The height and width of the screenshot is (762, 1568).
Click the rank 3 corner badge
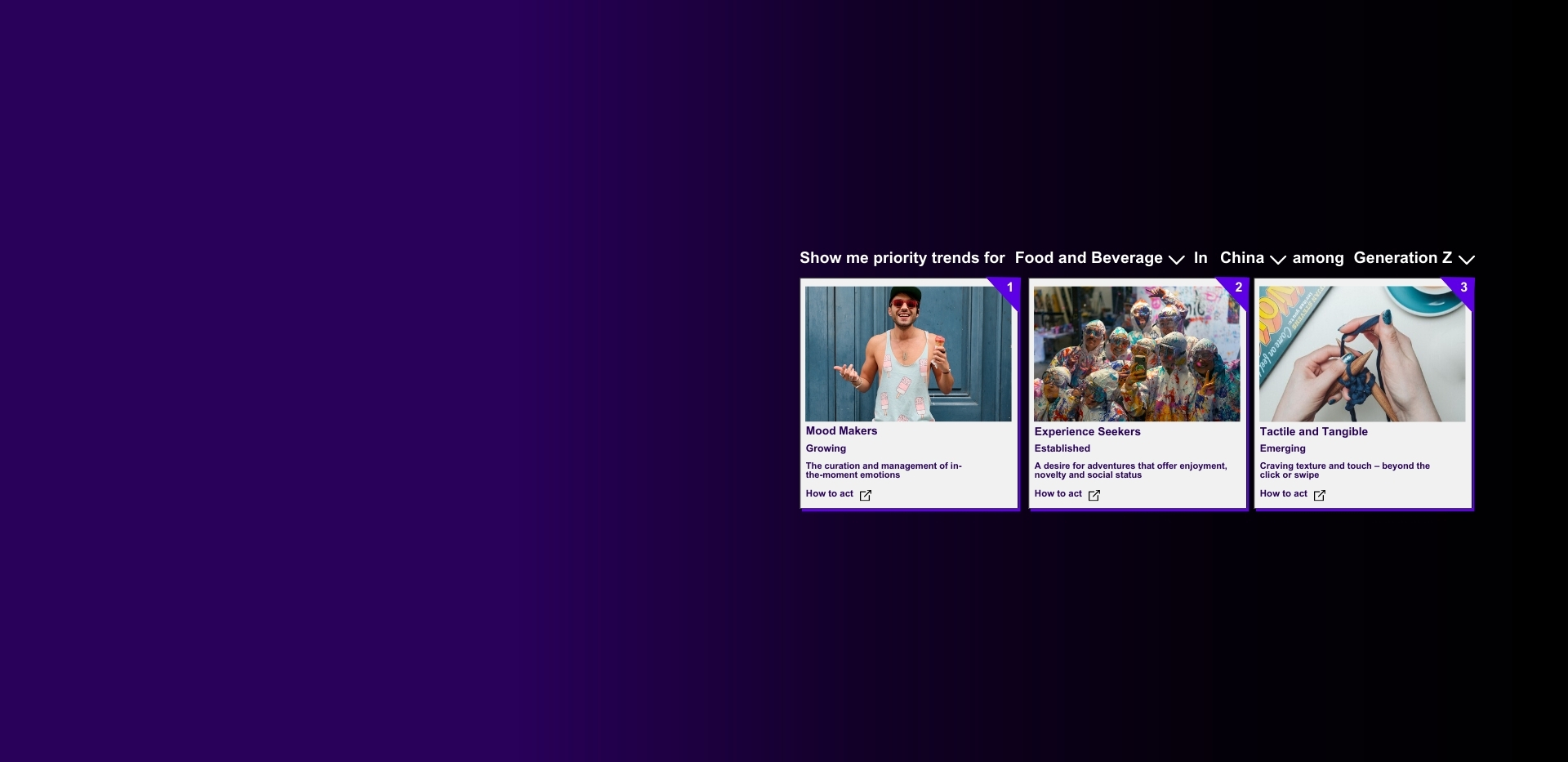[1463, 287]
